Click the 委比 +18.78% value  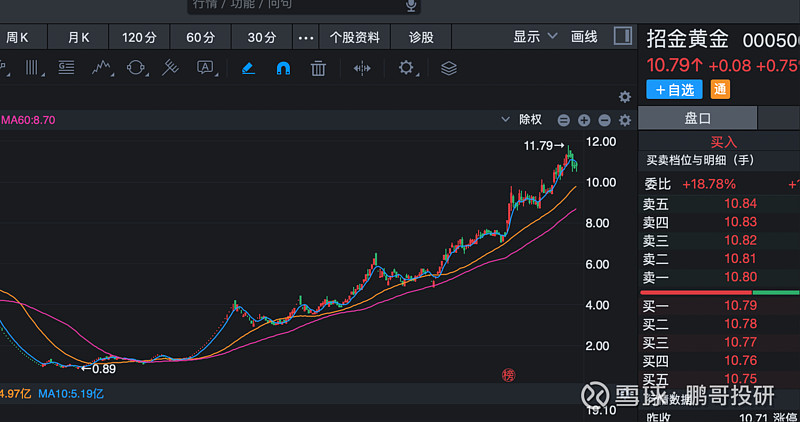pos(709,184)
